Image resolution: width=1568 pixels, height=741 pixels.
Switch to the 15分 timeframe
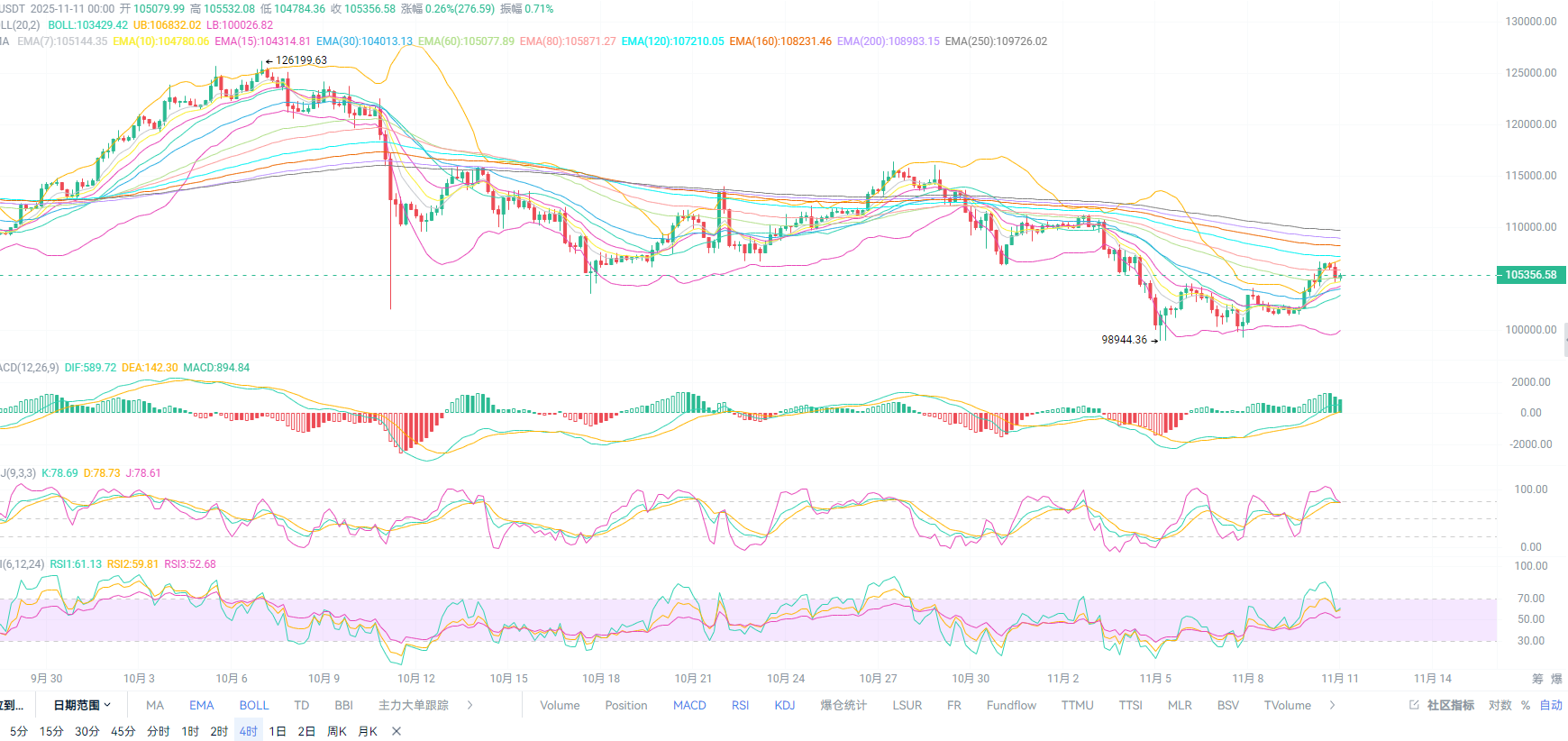pos(51,731)
